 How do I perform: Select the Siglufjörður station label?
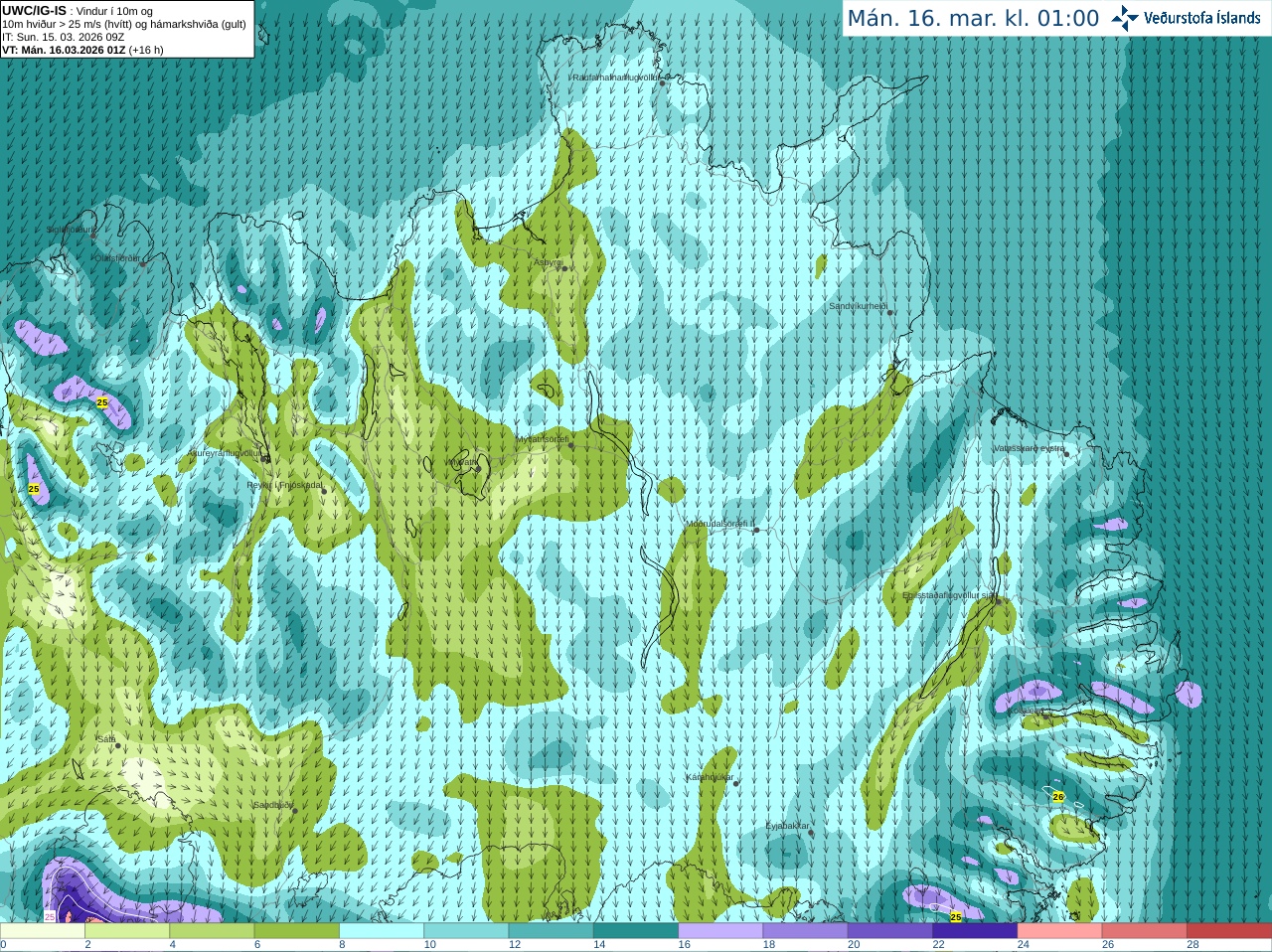72,230
